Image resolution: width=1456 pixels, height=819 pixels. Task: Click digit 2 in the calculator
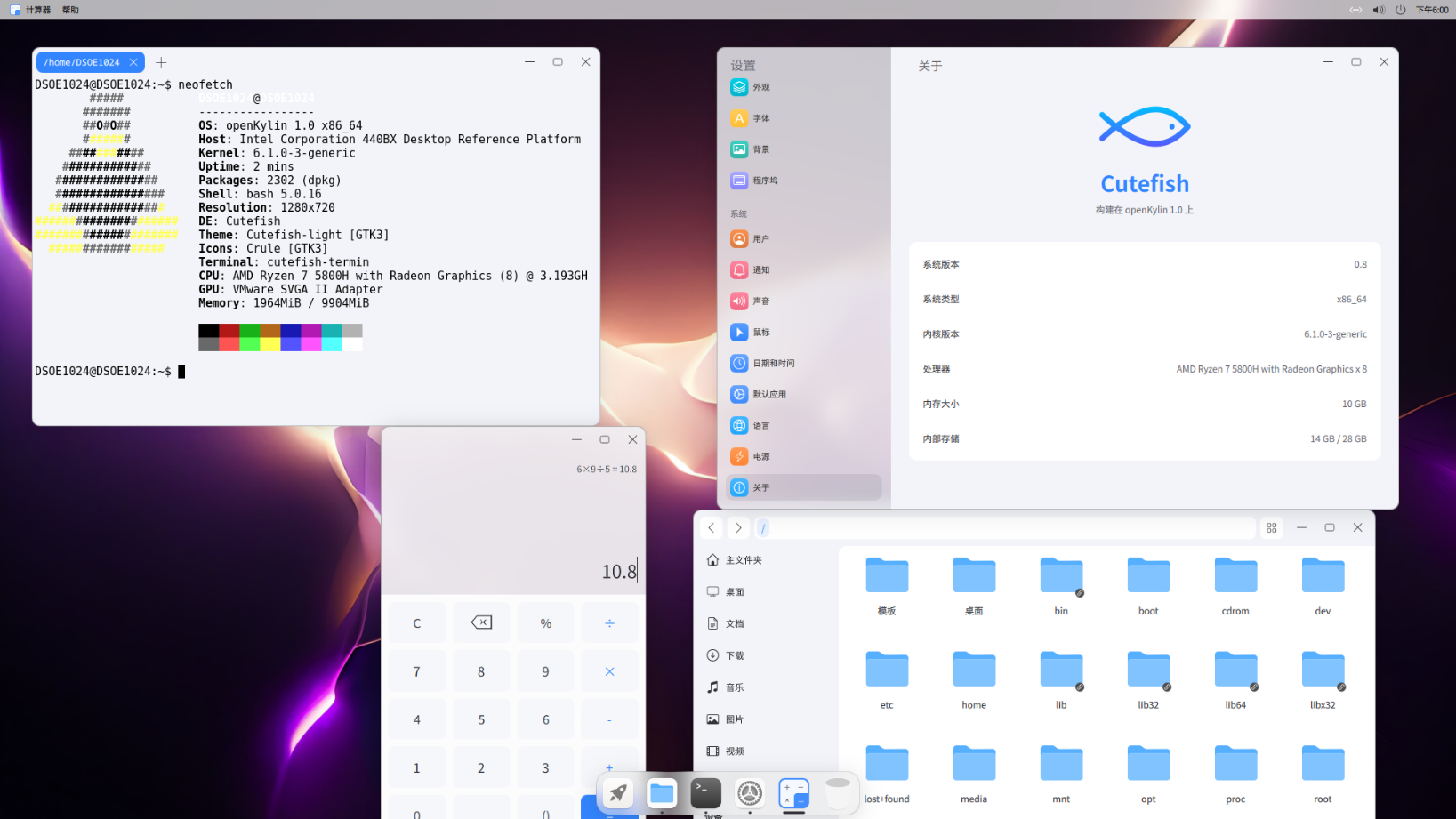(481, 767)
